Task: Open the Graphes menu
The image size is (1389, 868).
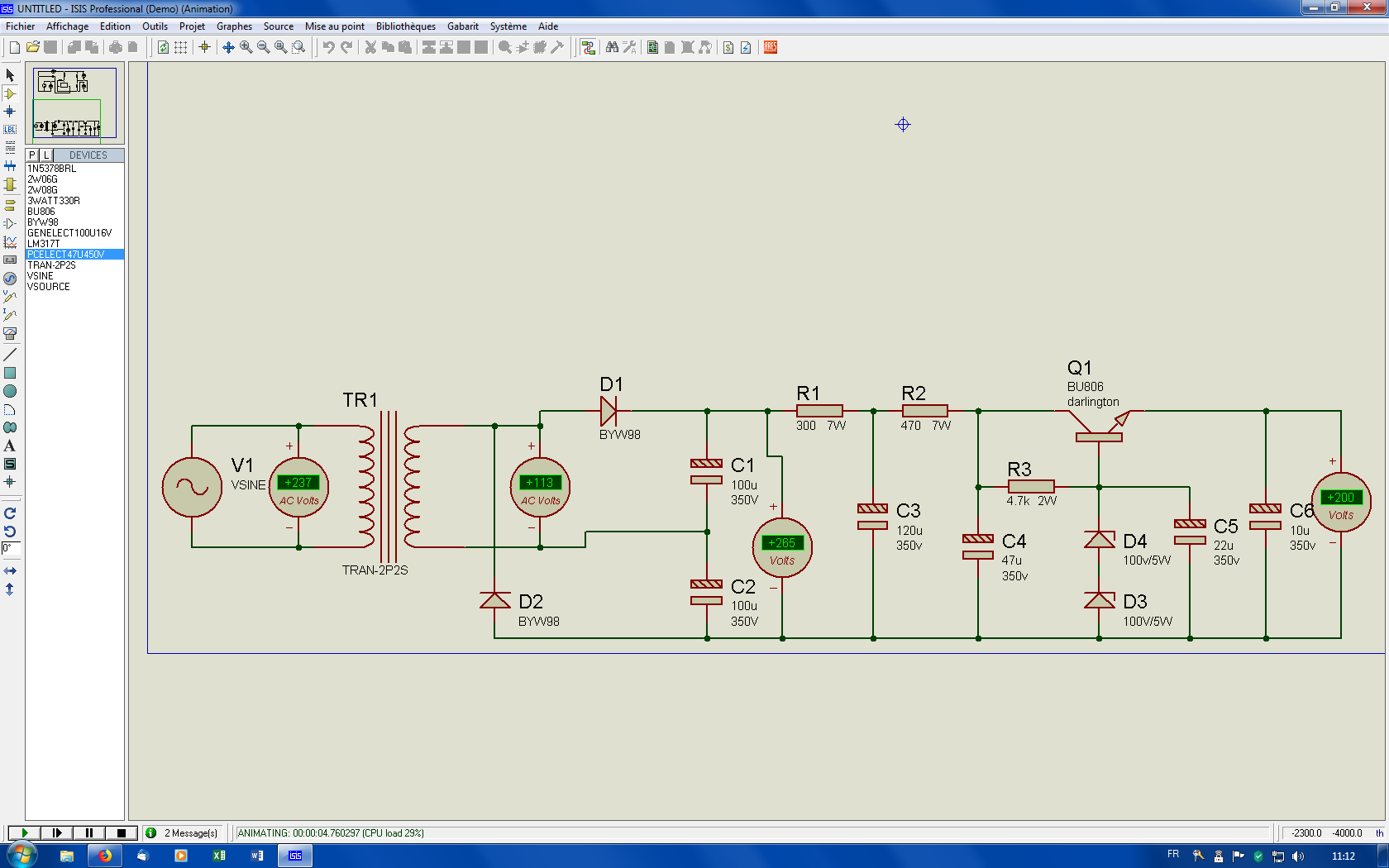Action: [234, 26]
